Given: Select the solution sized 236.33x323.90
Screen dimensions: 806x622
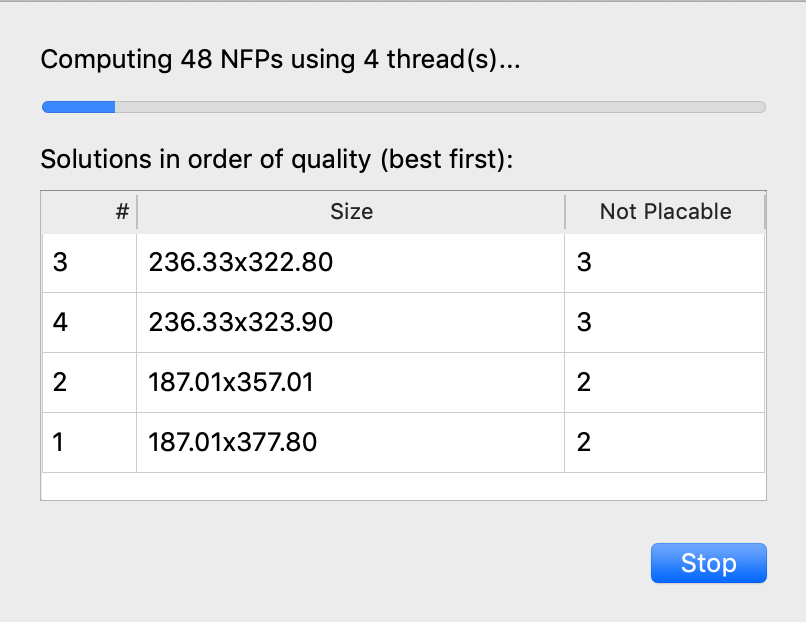Looking at the screenshot, I should (x=240, y=322).
